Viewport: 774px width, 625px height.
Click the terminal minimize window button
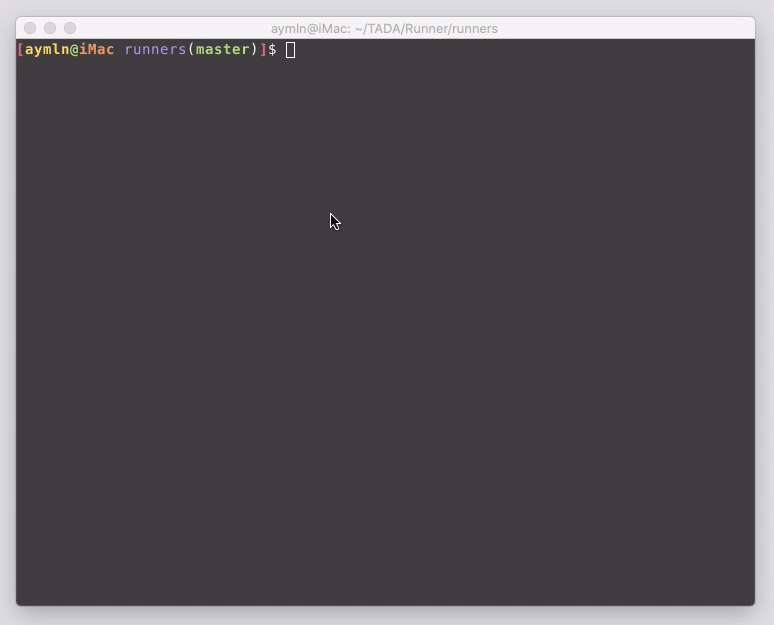pos(50,28)
